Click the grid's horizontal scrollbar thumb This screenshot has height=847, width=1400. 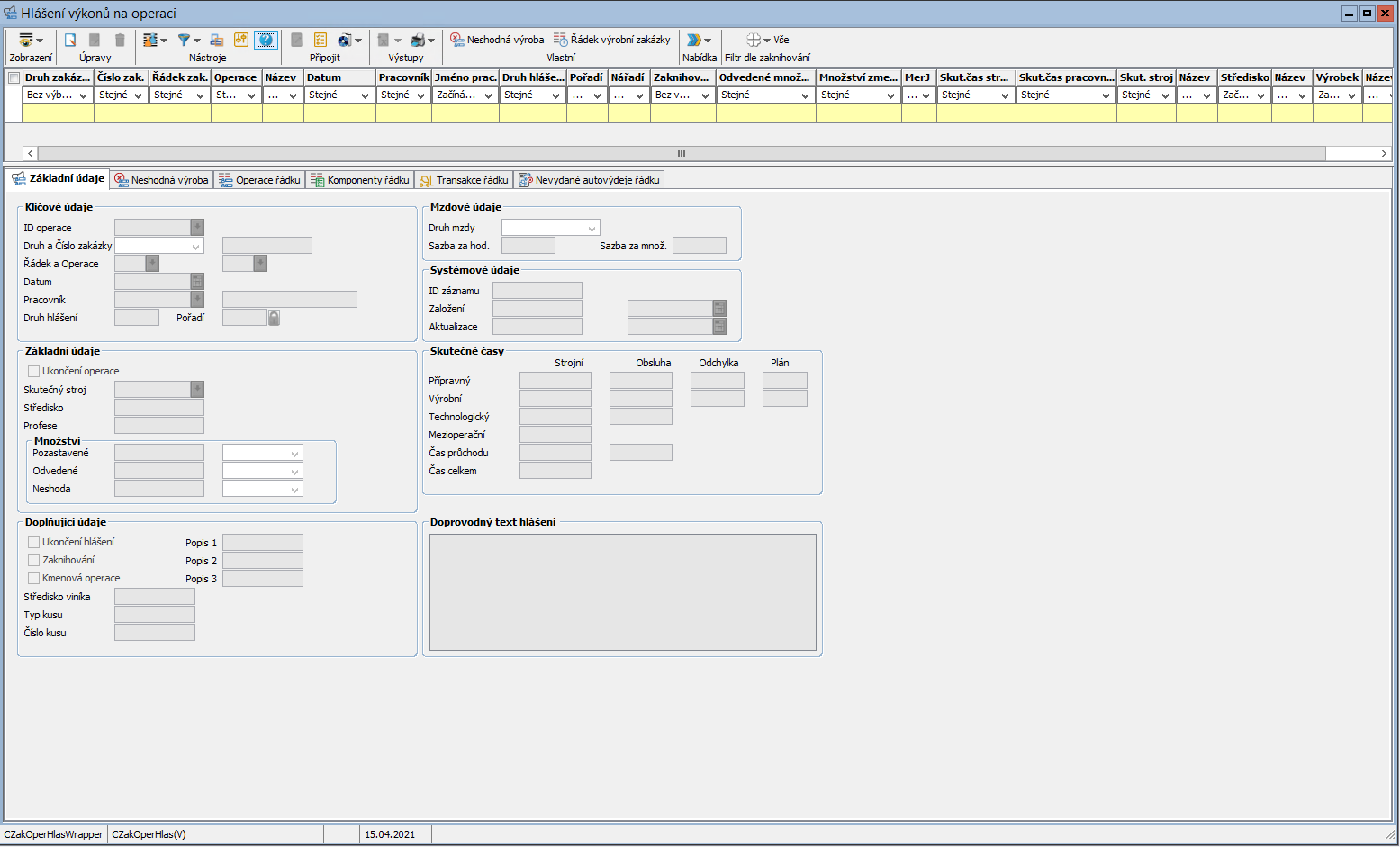pyautogui.click(x=682, y=154)
